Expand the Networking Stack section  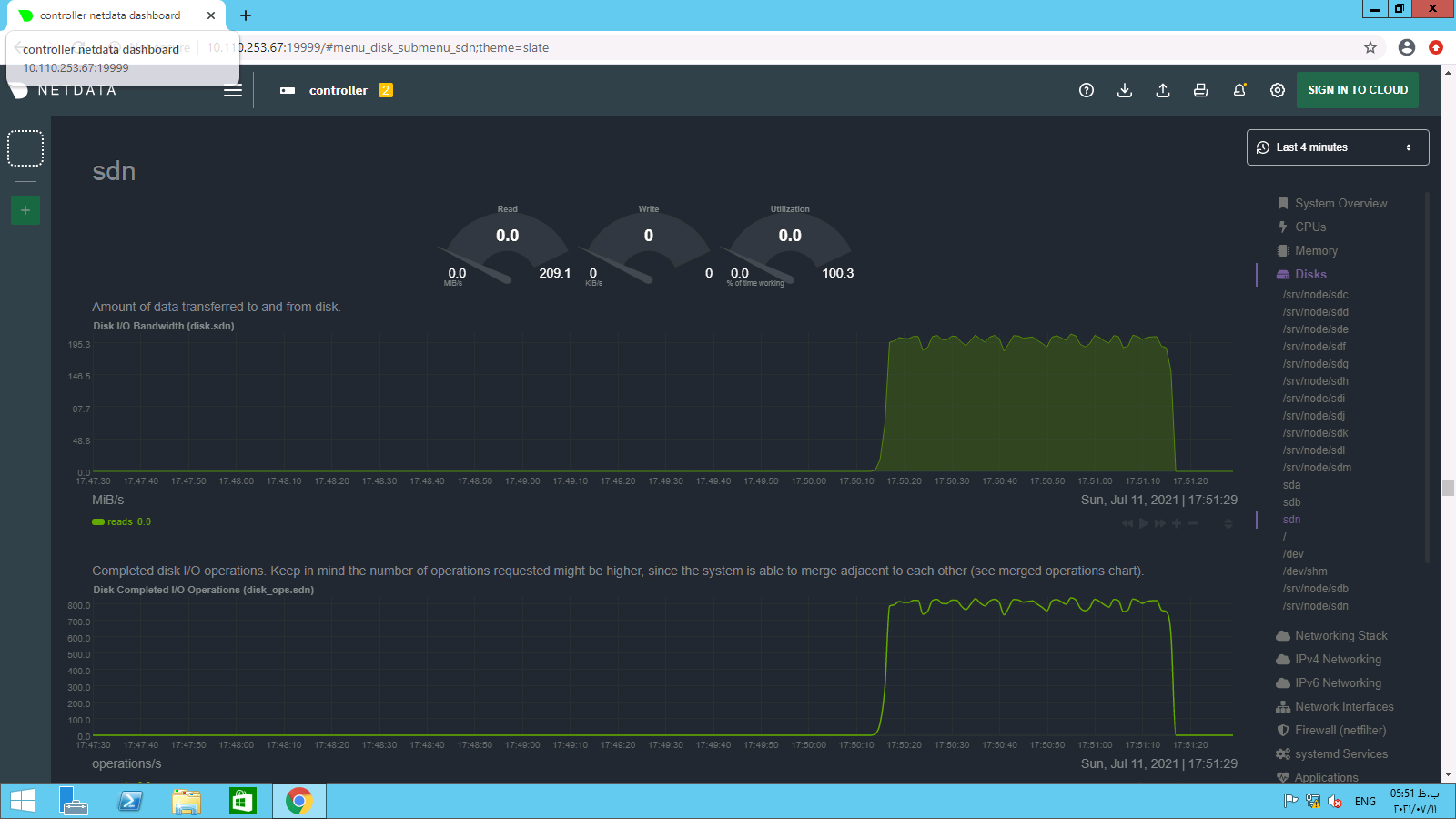point(1340,635)
